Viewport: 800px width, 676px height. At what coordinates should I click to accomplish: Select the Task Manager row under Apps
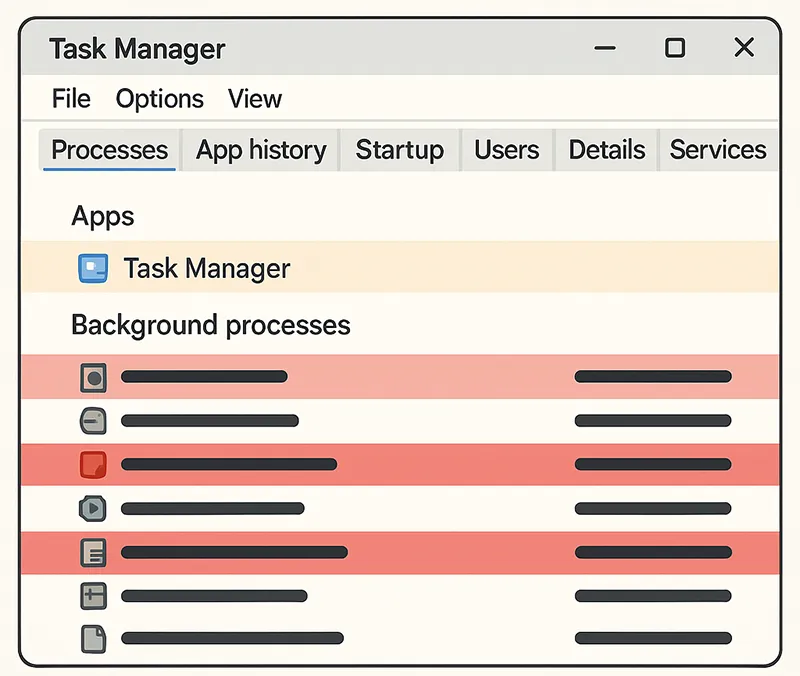click(x=401, y=267)
